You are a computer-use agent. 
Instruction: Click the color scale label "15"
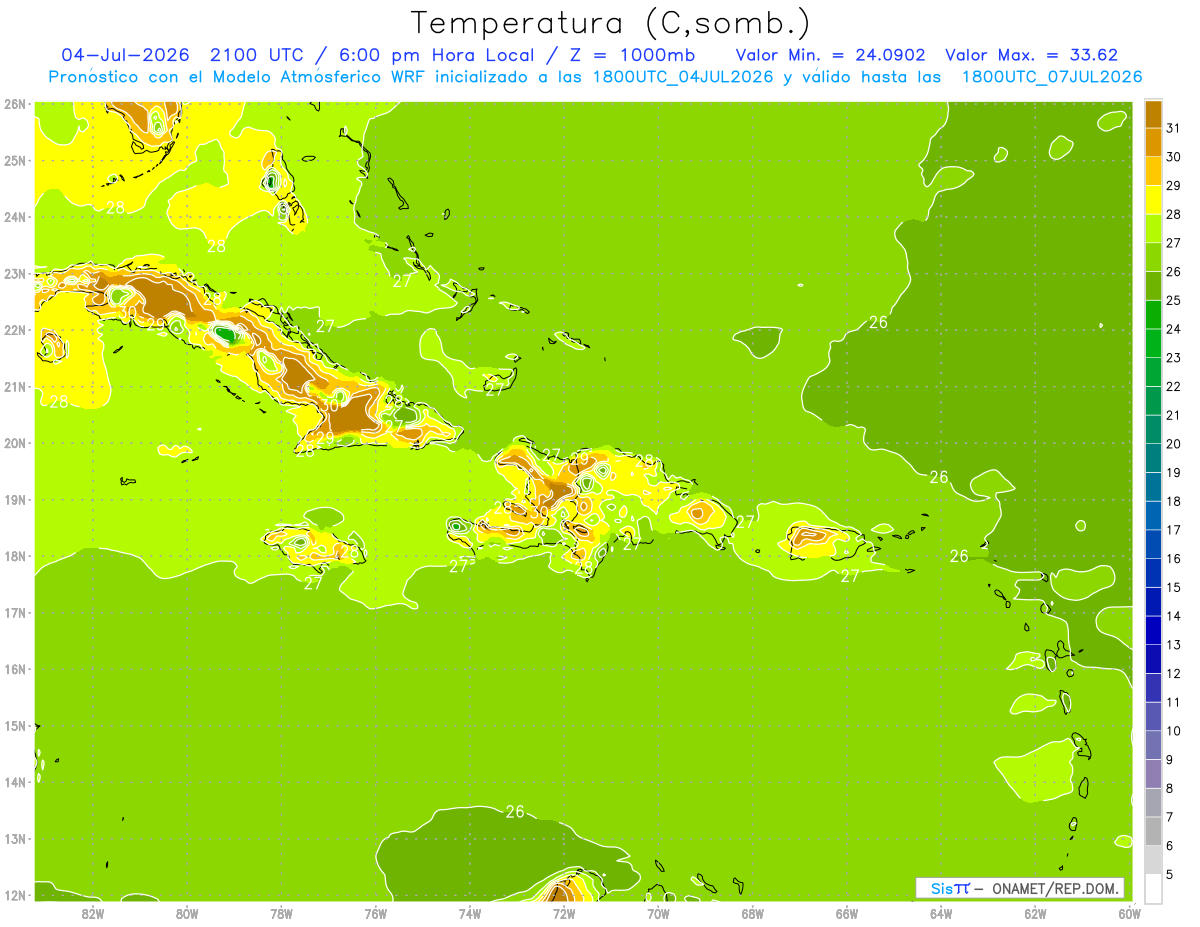(1173, 587)
